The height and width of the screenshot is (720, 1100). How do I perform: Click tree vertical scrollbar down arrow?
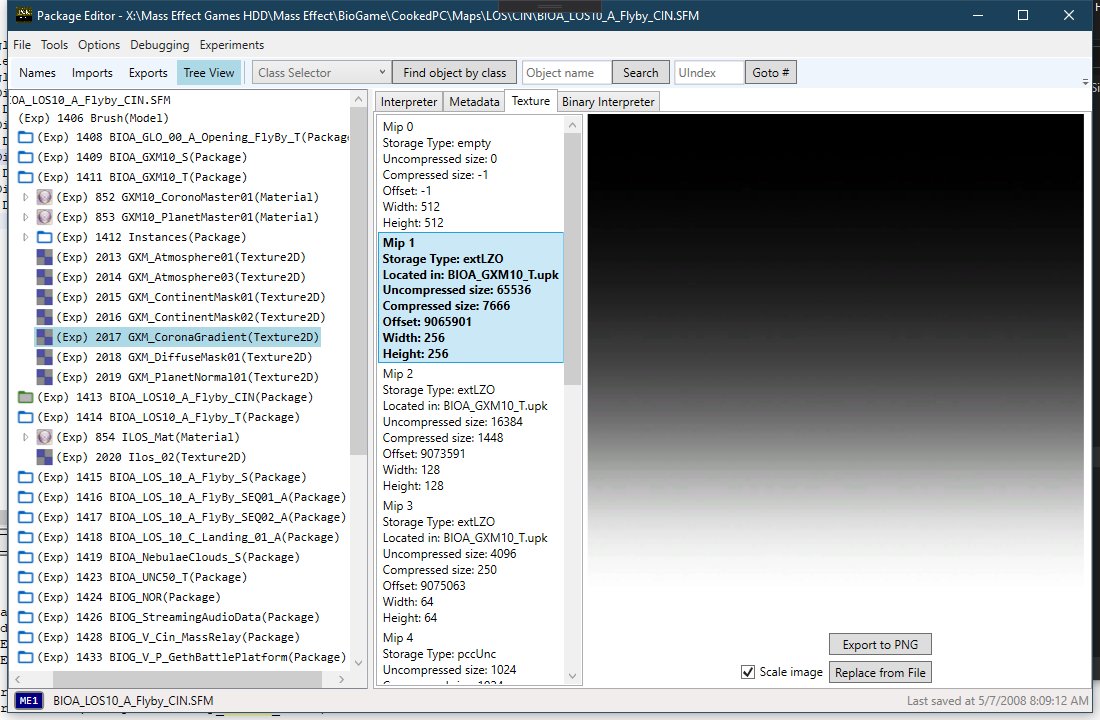pos(358,662)
